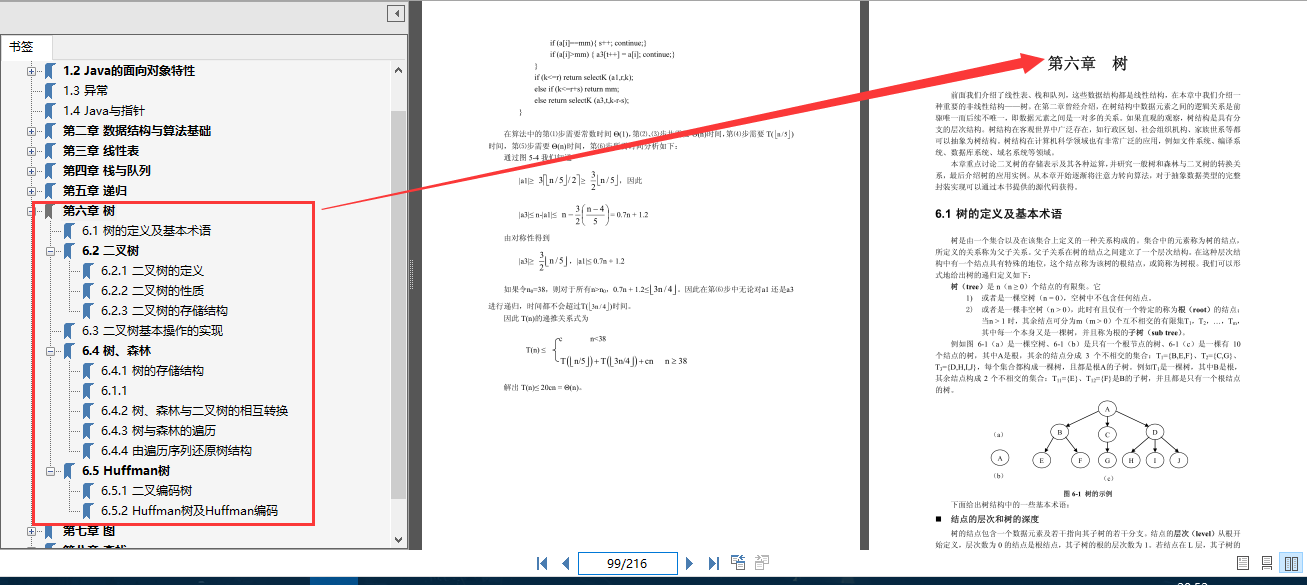Click bookmark icon beside 6.3 二叉树基本操作的实现
Image resolution: width=1307 pixels, height=585 pixels.
tap(69, 331)
